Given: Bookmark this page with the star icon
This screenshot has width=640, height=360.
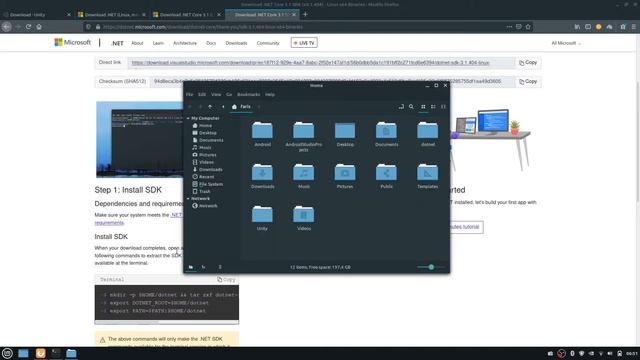Looking at the screenshot, I should pos(528,27).
